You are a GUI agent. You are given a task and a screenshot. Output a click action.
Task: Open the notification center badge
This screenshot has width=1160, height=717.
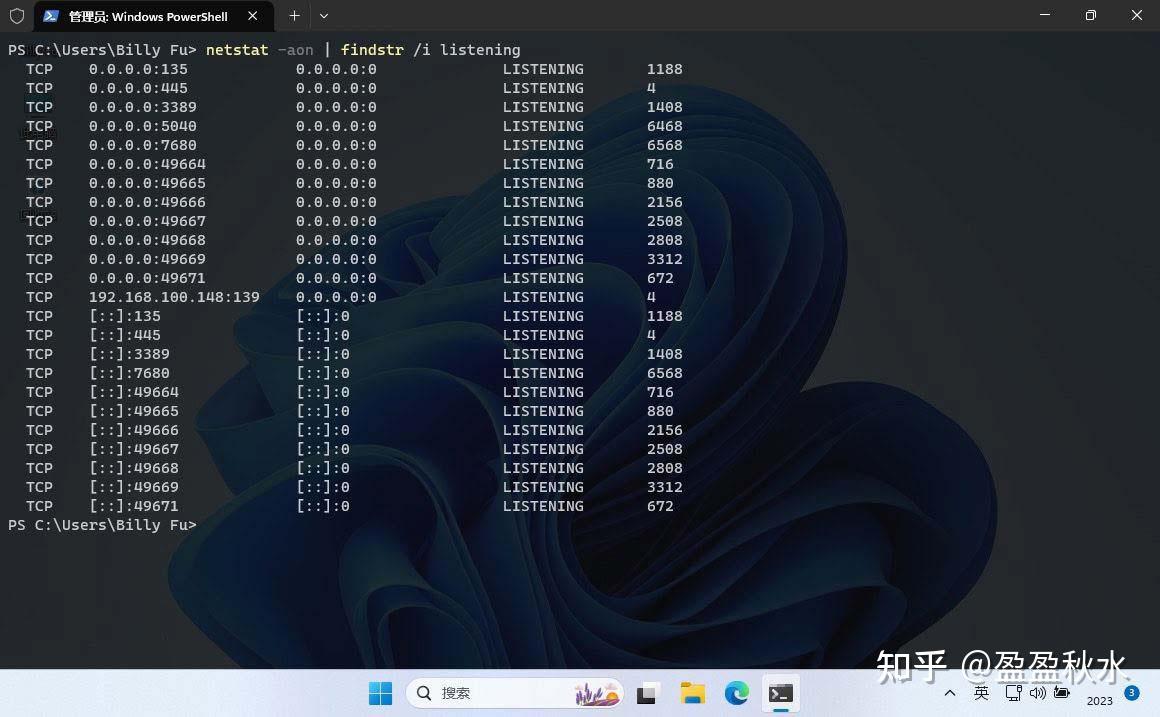pyautogui.click(x=1132, y=692)
